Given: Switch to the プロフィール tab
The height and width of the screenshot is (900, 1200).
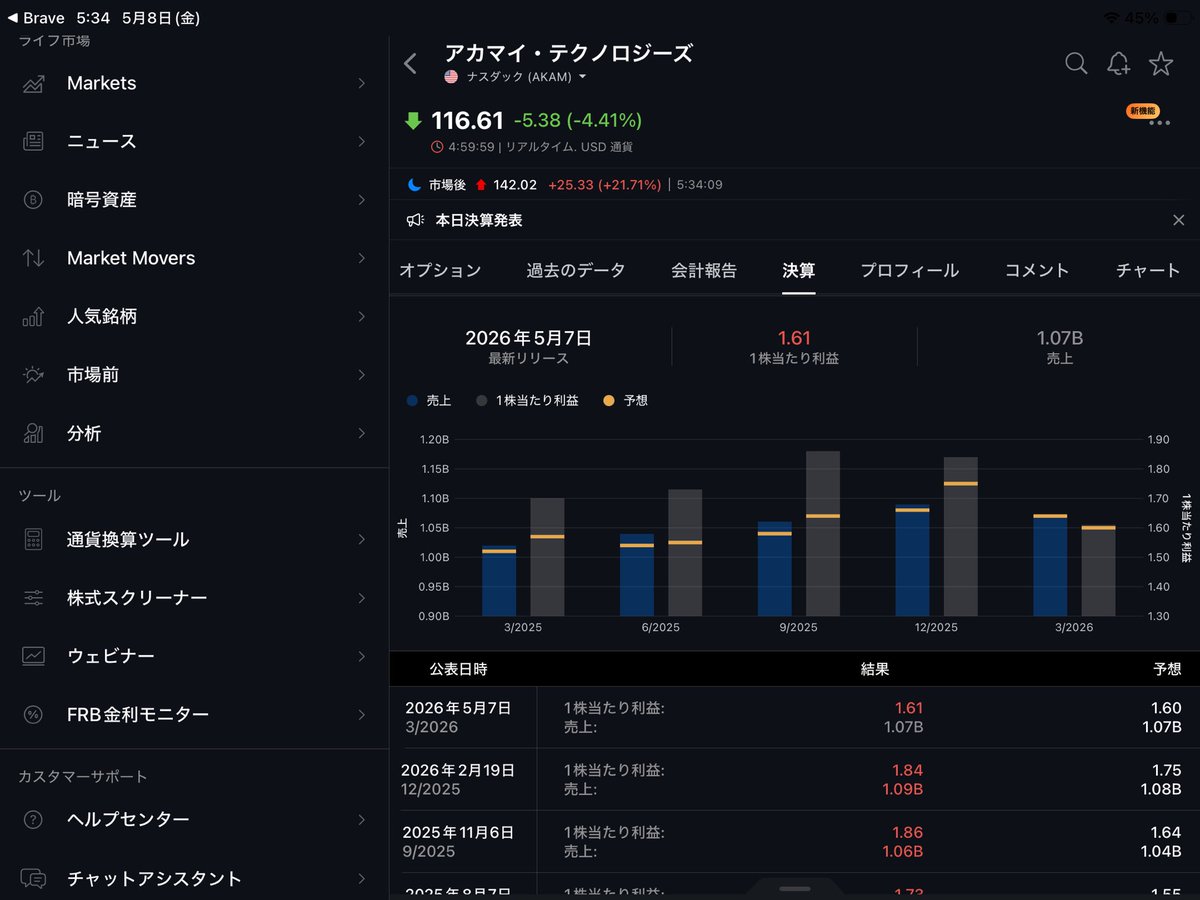Looking at the screenshot, I should (910, 270).
